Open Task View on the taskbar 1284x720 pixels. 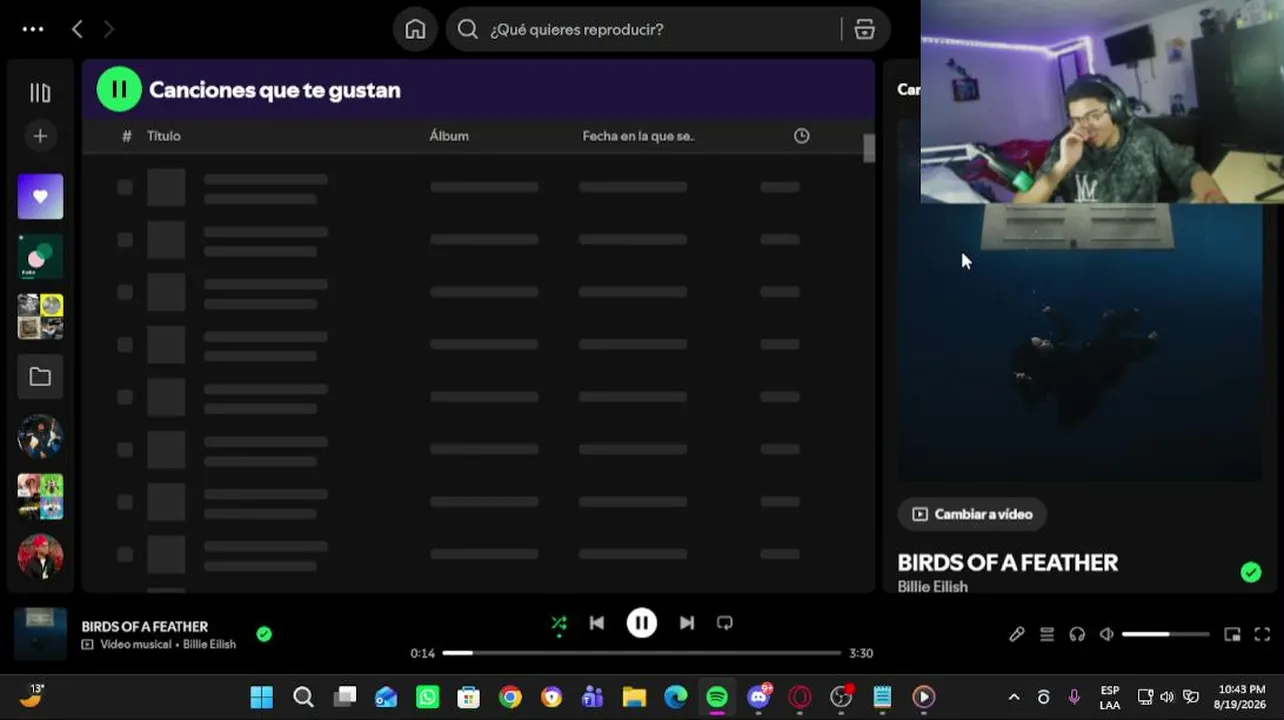coord(345,697)
